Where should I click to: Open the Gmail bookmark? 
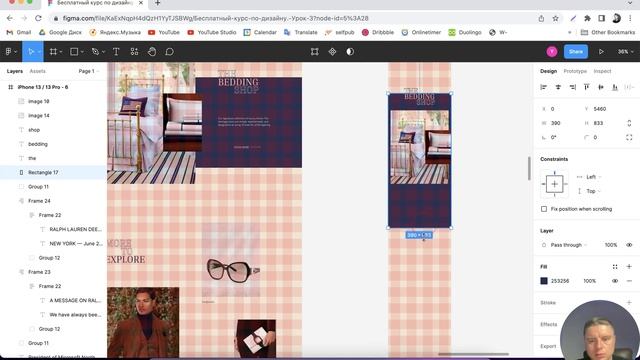point(19,32)
